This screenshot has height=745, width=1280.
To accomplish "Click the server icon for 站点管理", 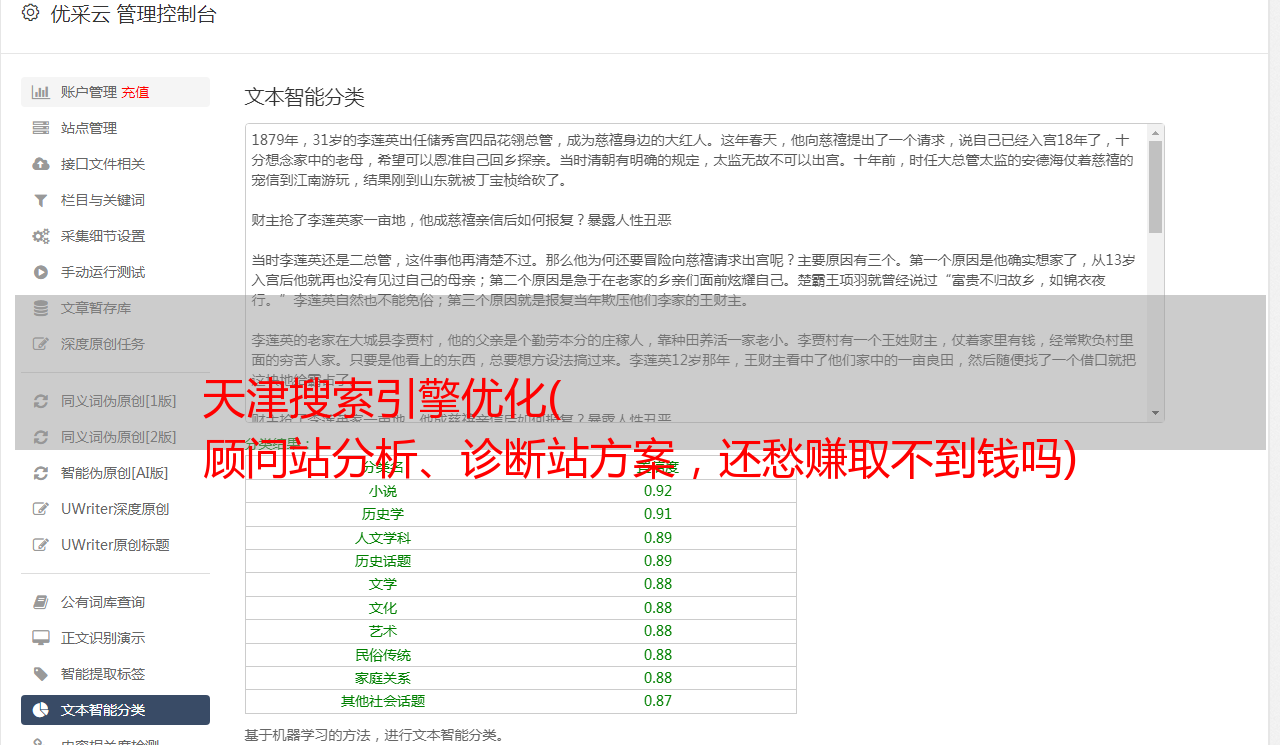I will point(40,128).
